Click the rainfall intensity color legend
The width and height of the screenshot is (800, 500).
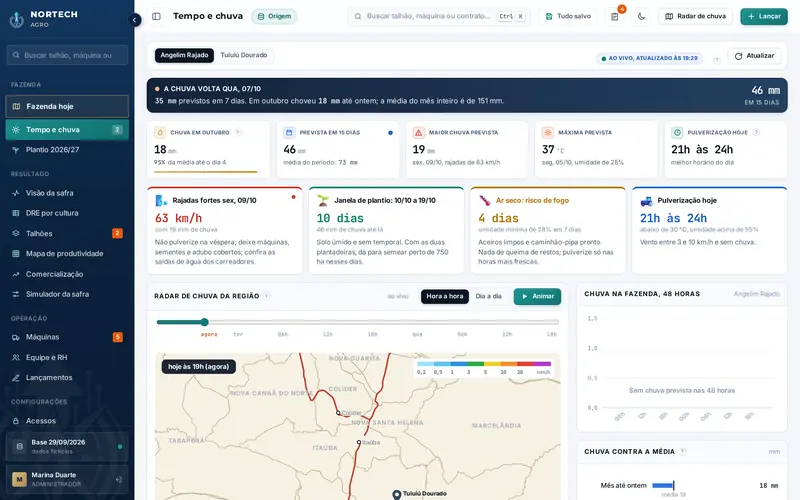tap(484, 367)
